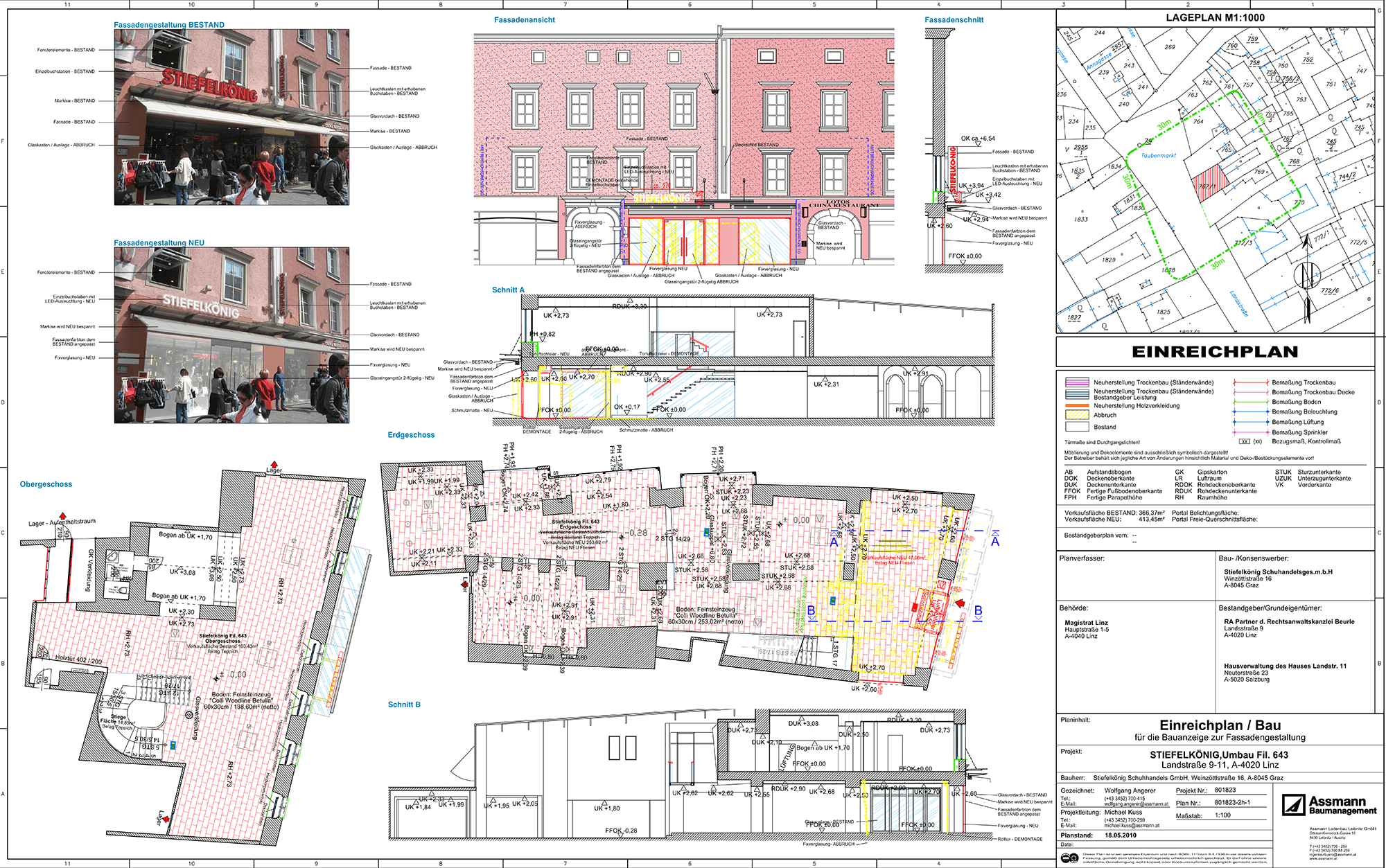The image size is (1386, 868).
Task: Click 'Stiefelkönig Schuhandelsges.m.b.H' under Bau-/Konsenswerber
Action: (x=1278, y=572)
